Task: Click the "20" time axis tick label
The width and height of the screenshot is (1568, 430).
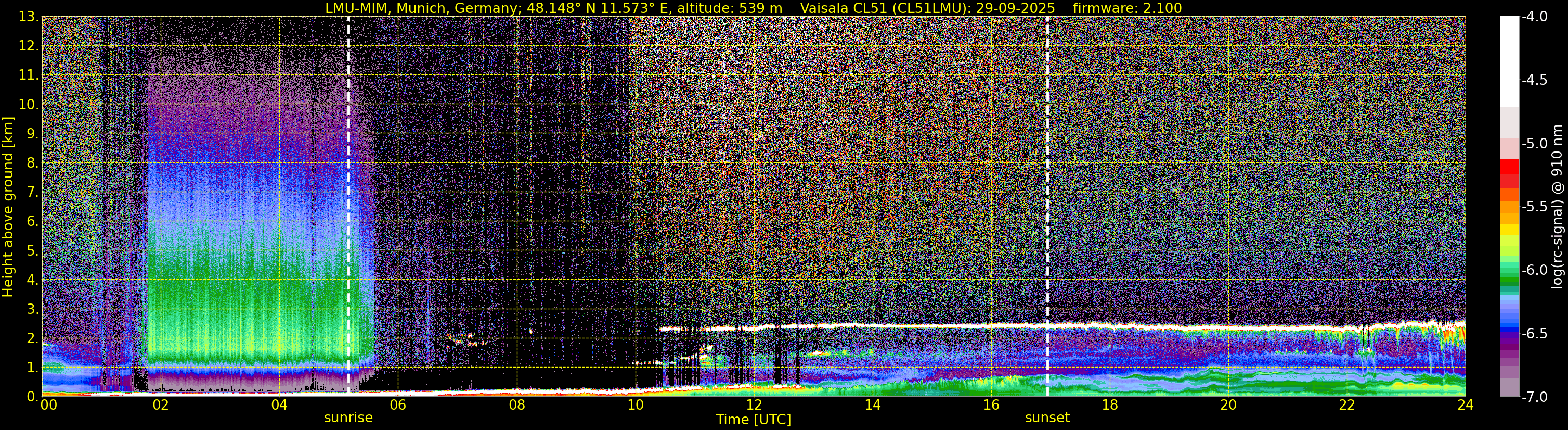Action: point(1228,406)
